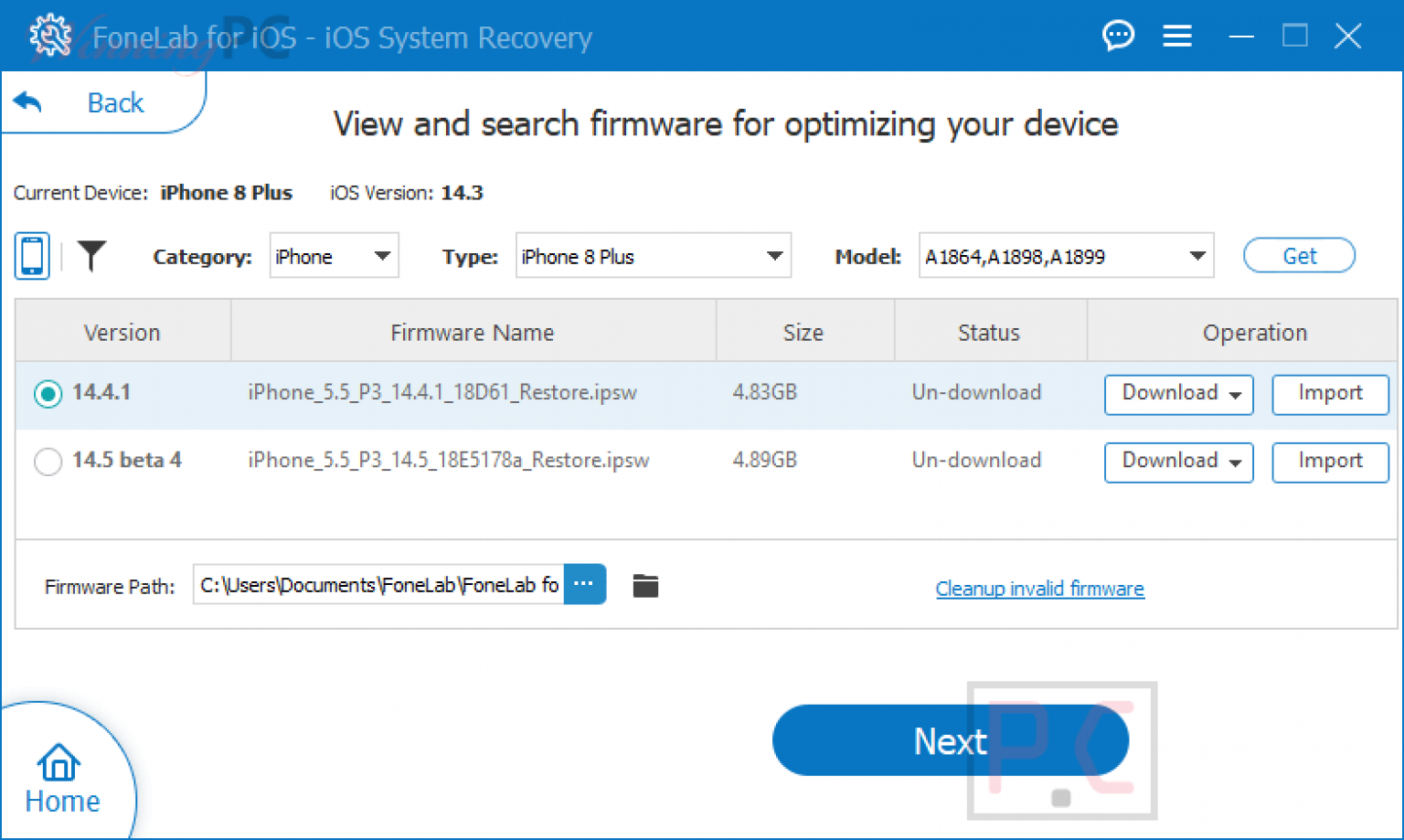Open the feedback chat bubble icon
1404x840 pixels.
1118,35
